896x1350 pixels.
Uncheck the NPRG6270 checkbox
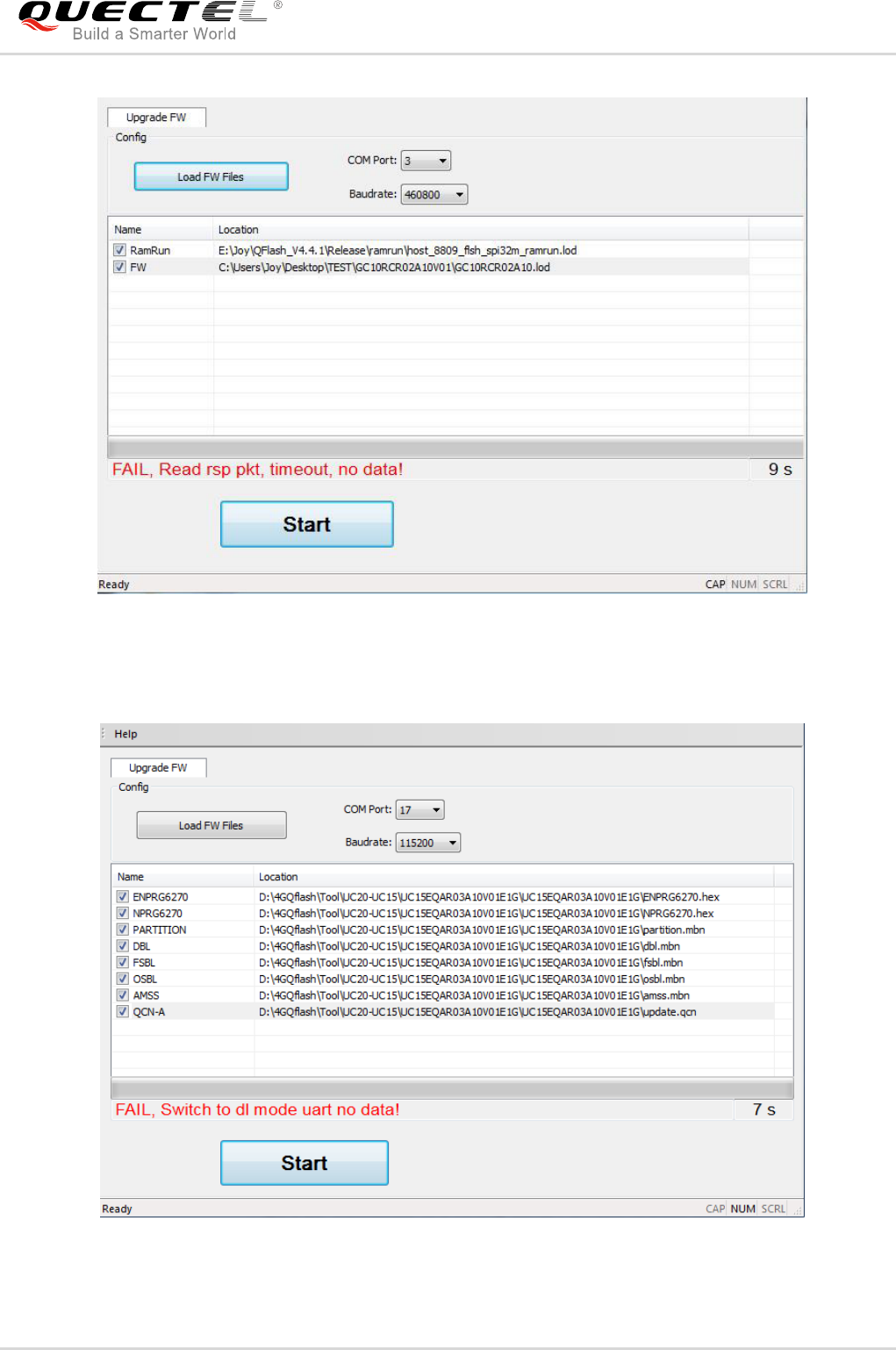click(123, 914)
